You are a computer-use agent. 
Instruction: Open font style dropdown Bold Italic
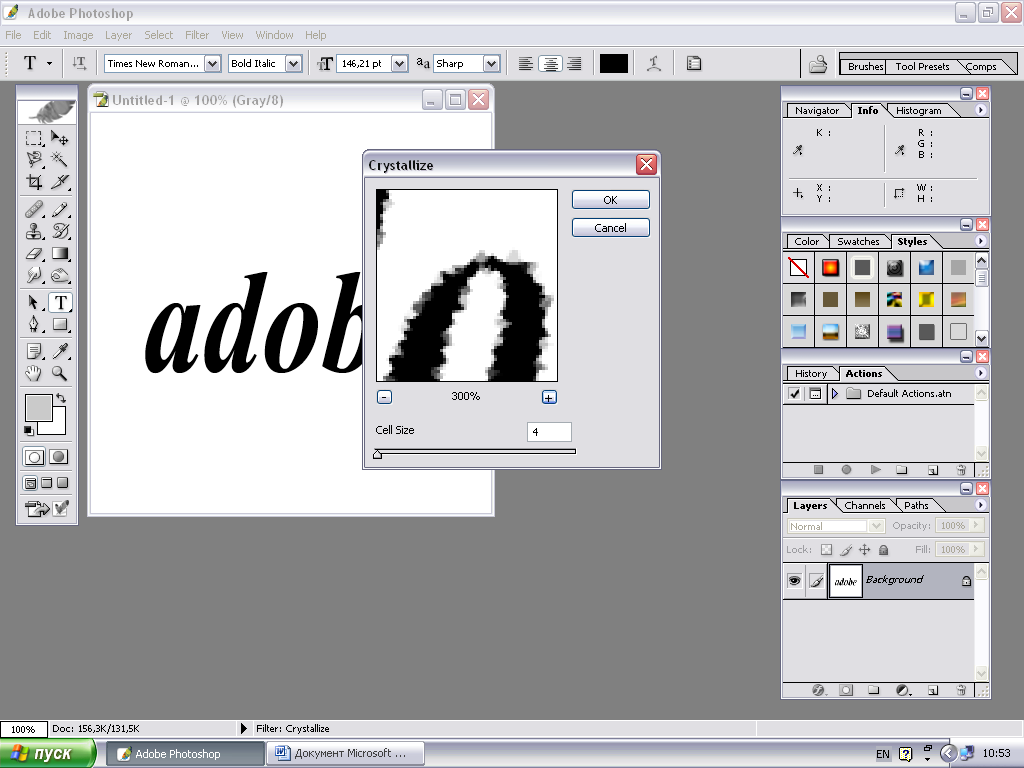[x=294, y=63]
